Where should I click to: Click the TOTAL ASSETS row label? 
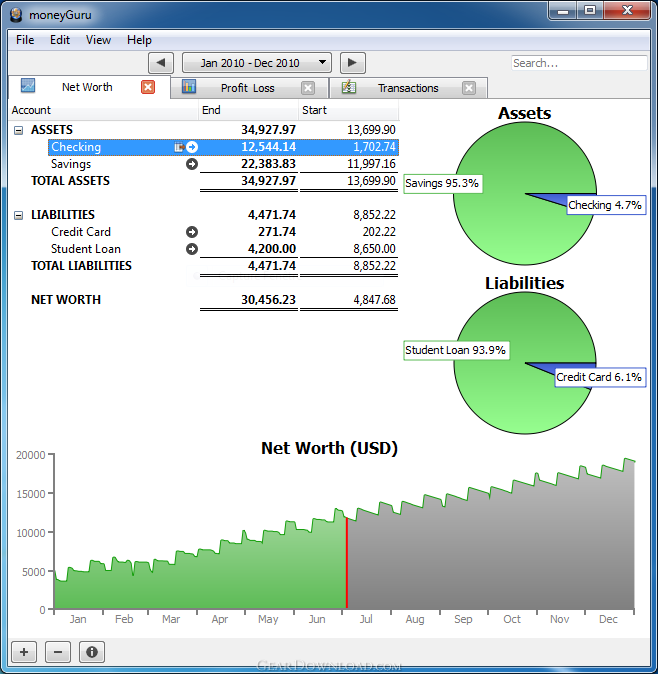click(70, 181)
